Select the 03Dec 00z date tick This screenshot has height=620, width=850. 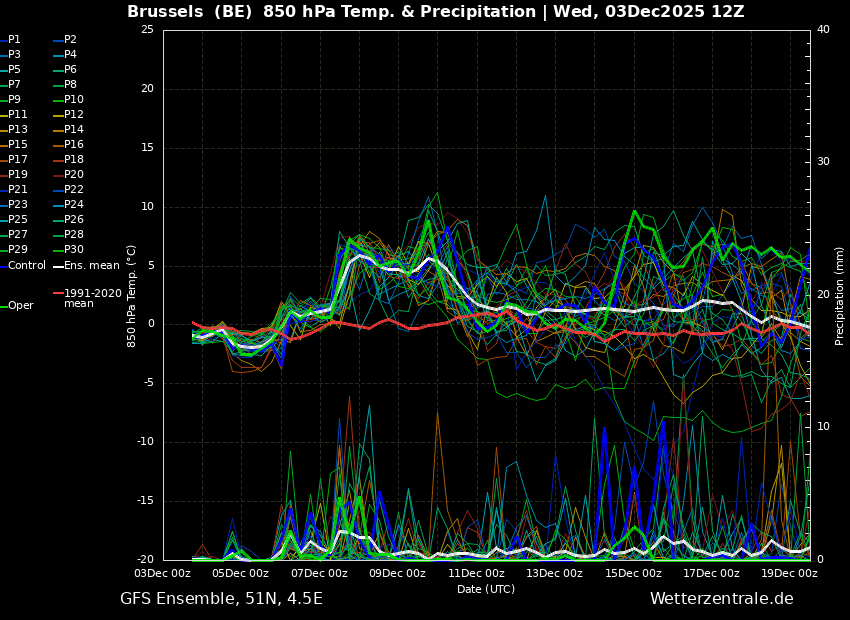163,574
